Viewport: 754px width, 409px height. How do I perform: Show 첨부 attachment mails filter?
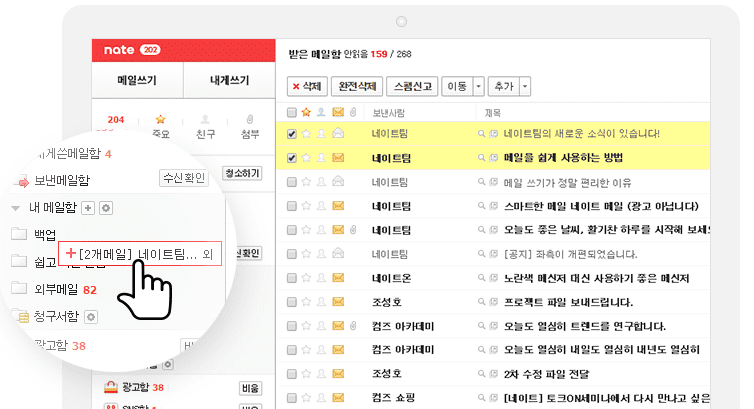(x=250, y=126)
